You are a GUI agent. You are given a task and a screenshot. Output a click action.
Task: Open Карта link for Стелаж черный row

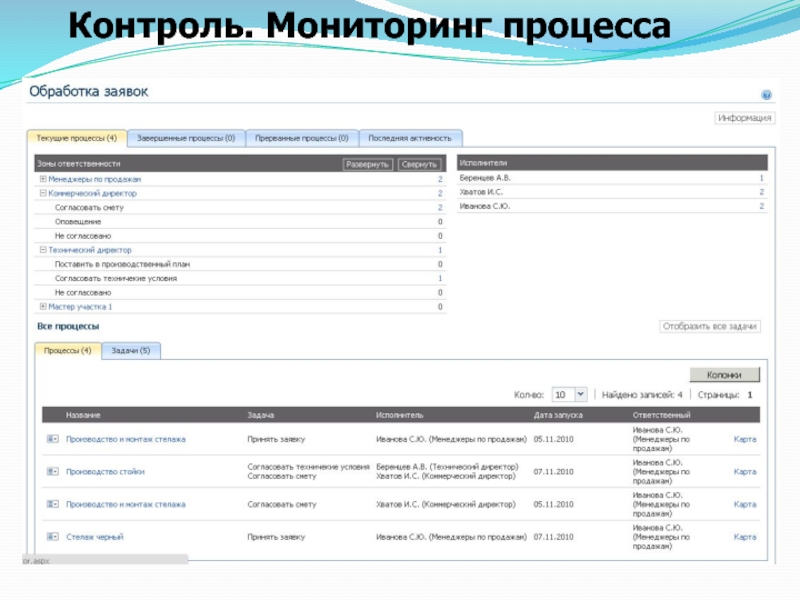tap(745, 537)
